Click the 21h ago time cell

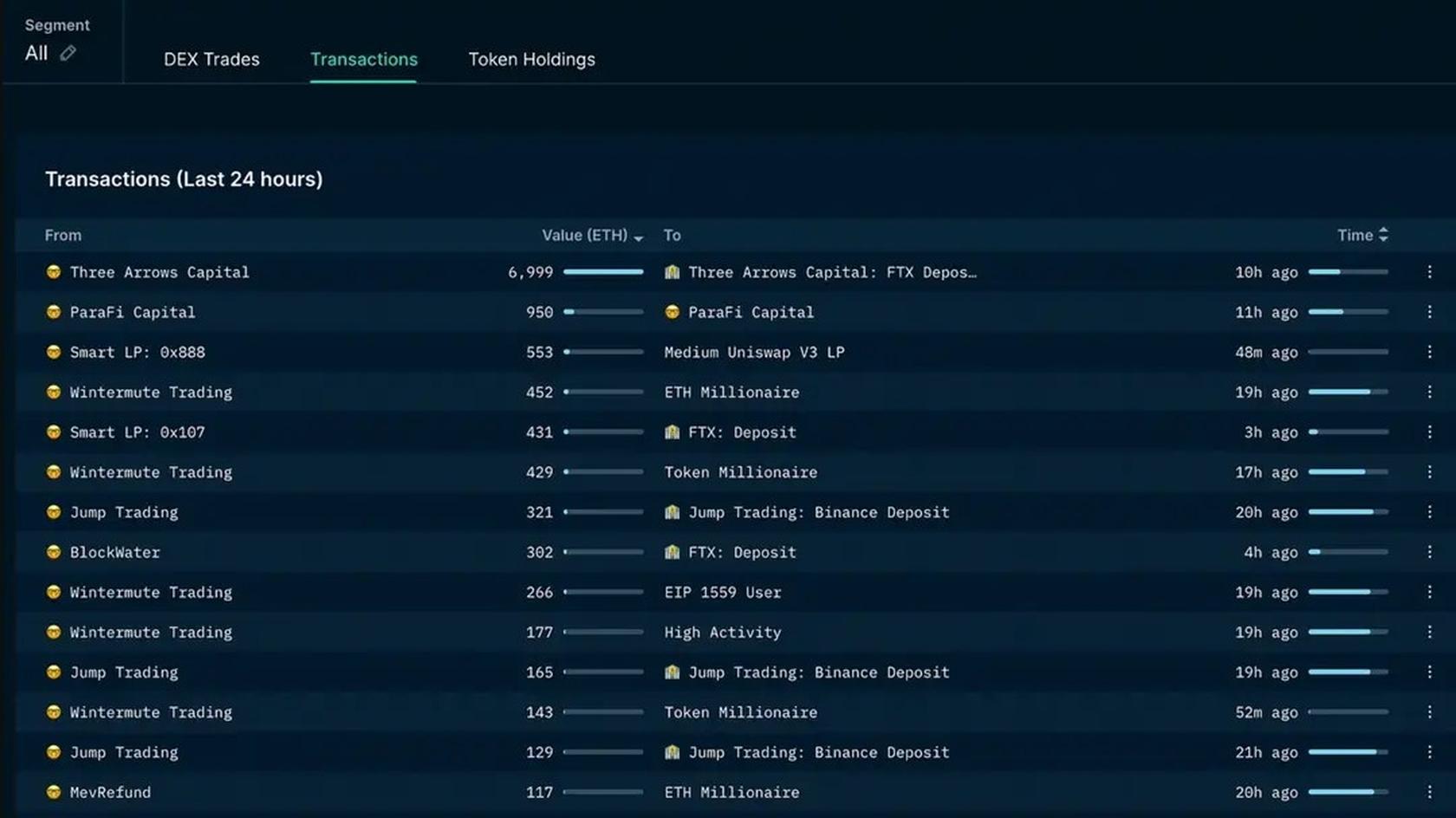(1266, 752)
